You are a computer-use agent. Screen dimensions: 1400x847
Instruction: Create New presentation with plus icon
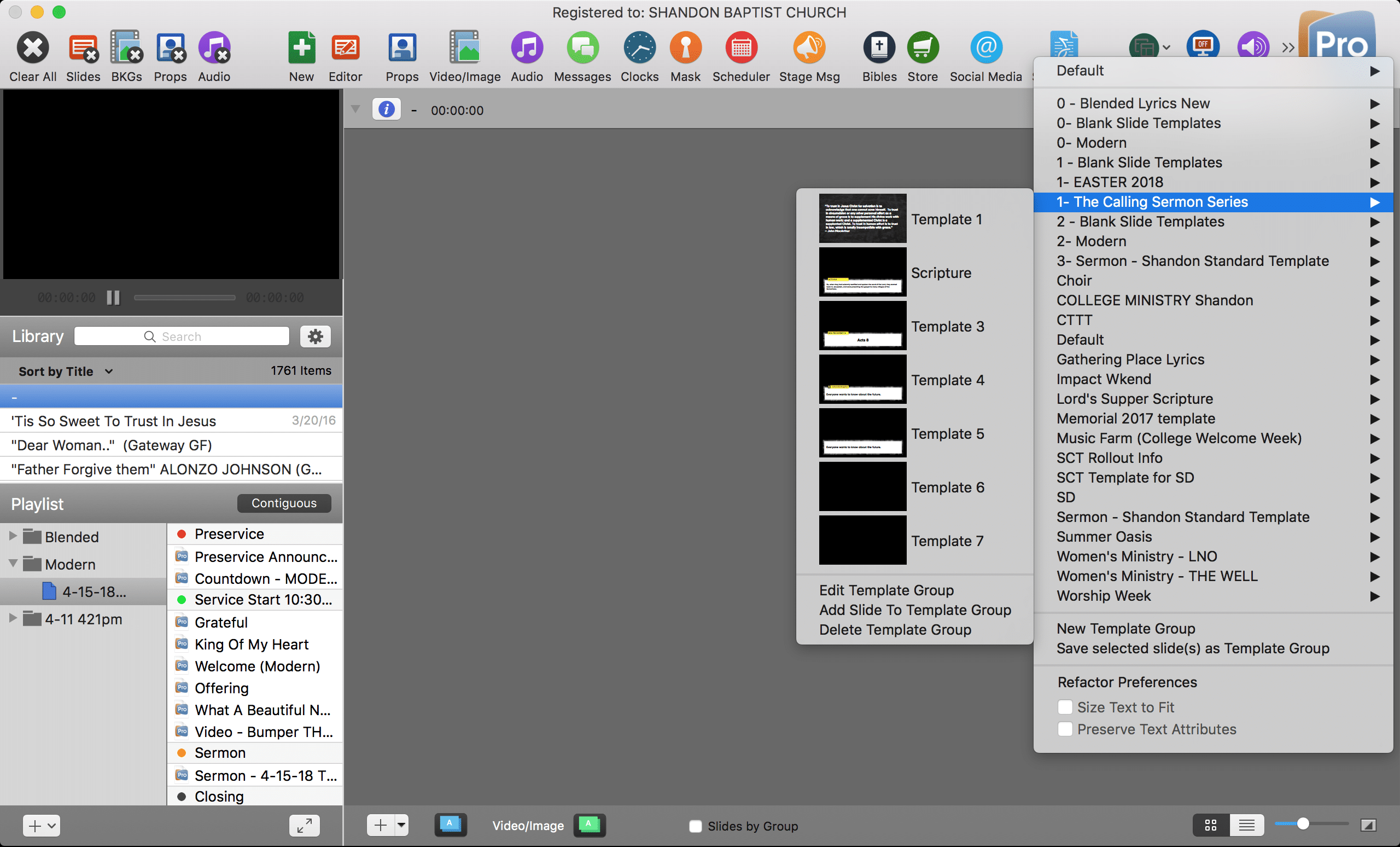[x=301, y=47]
